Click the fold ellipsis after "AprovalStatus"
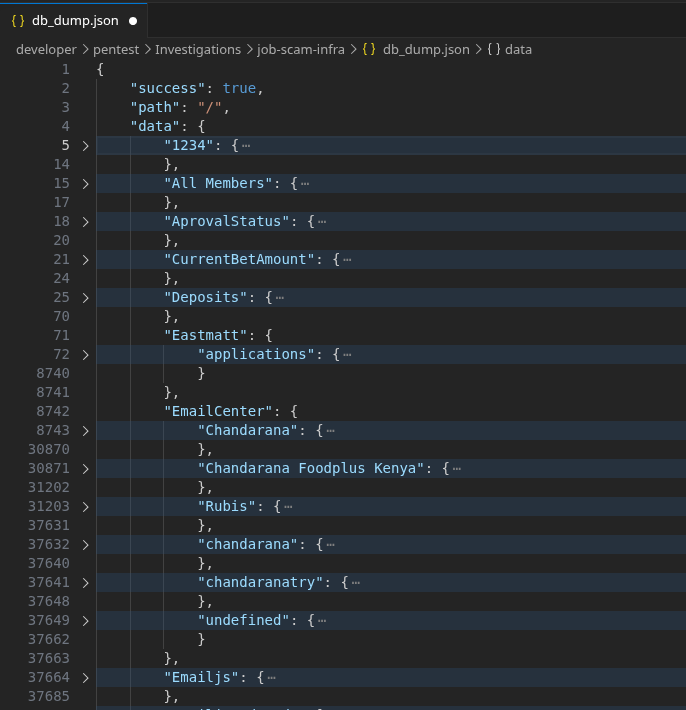 (x=321, y=222)
